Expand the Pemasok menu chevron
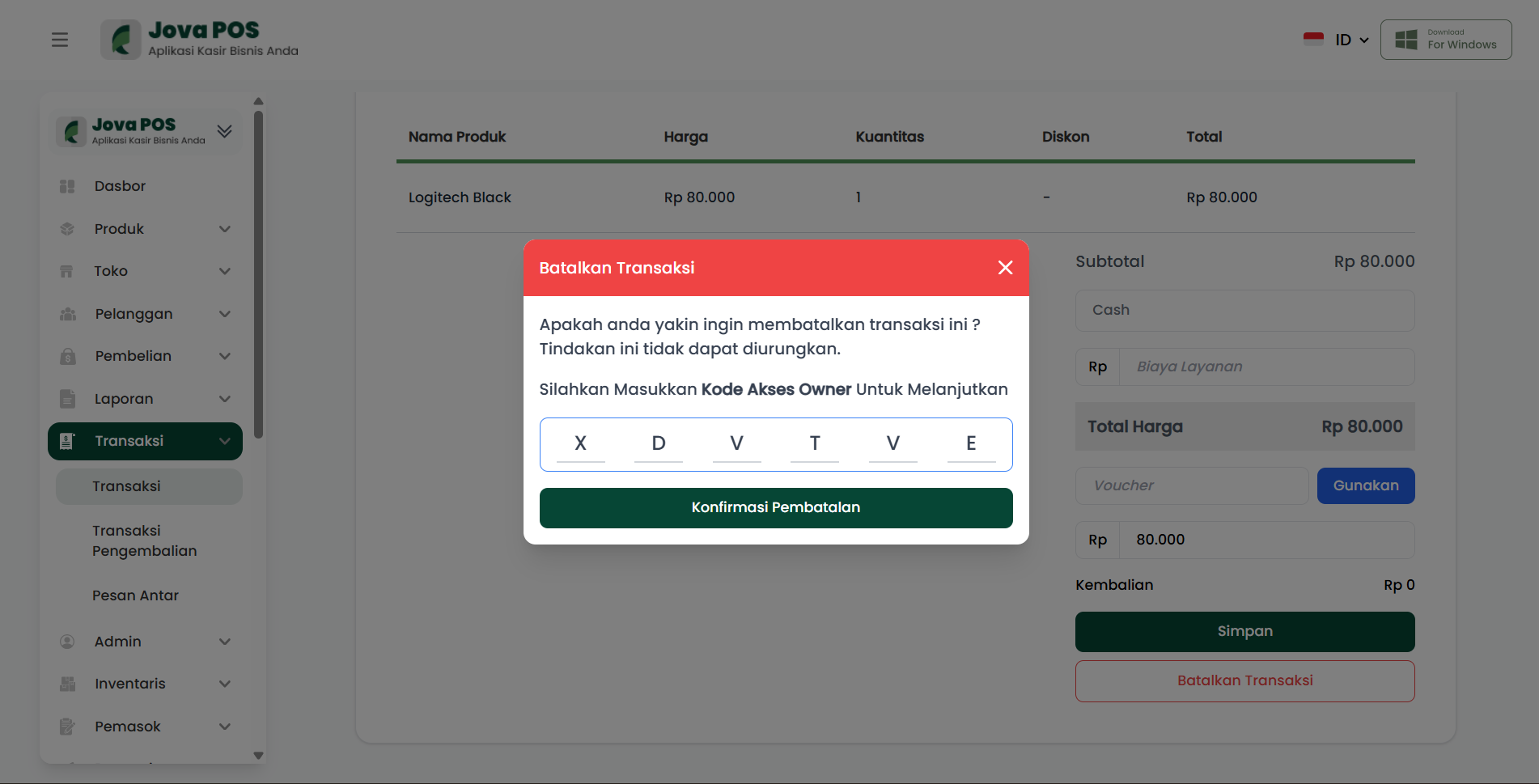Viewport: 1539px width, 784px height. pos(225,727)
